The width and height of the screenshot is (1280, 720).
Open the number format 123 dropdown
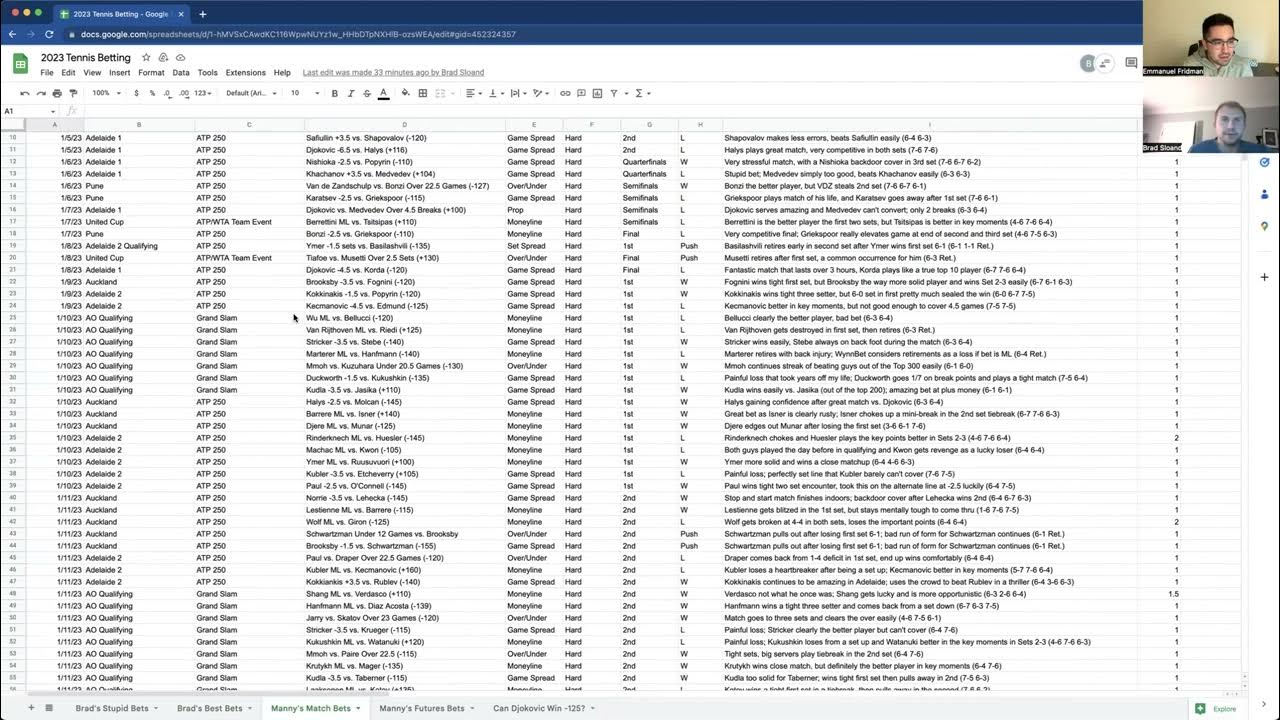203,93
